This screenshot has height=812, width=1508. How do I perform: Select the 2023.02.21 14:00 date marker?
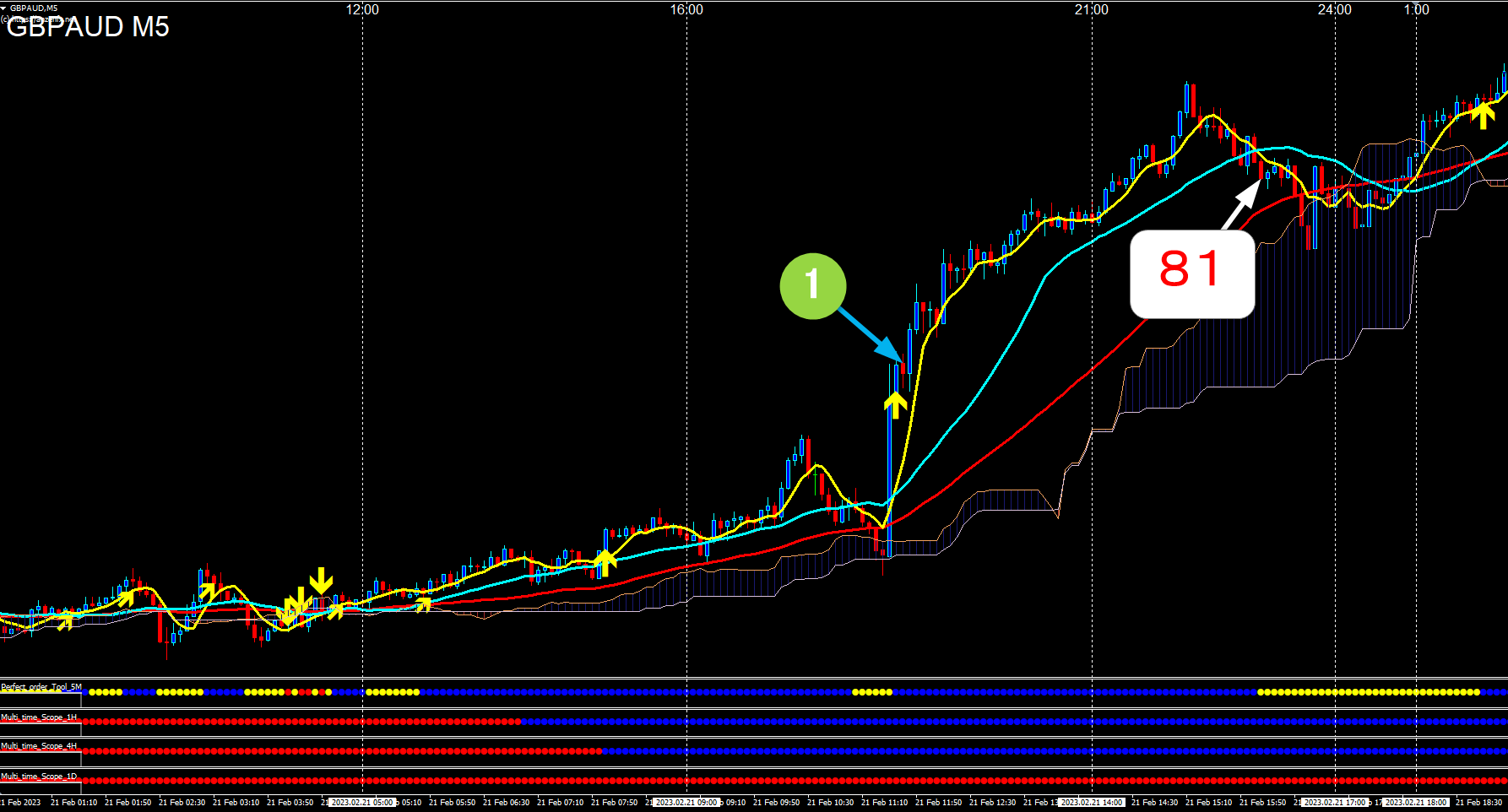tap(1092, 803)
